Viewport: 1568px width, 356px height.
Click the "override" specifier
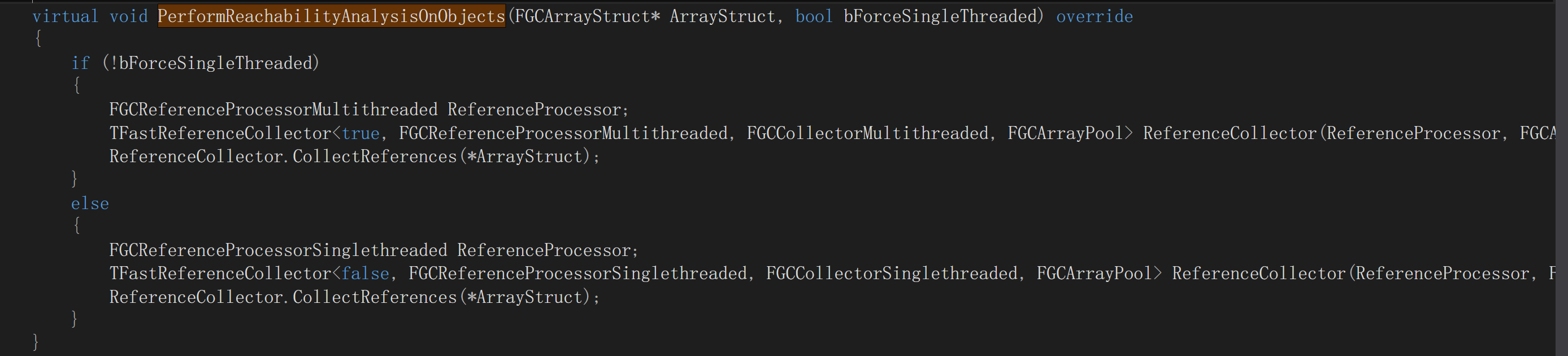pos(1094,16)
